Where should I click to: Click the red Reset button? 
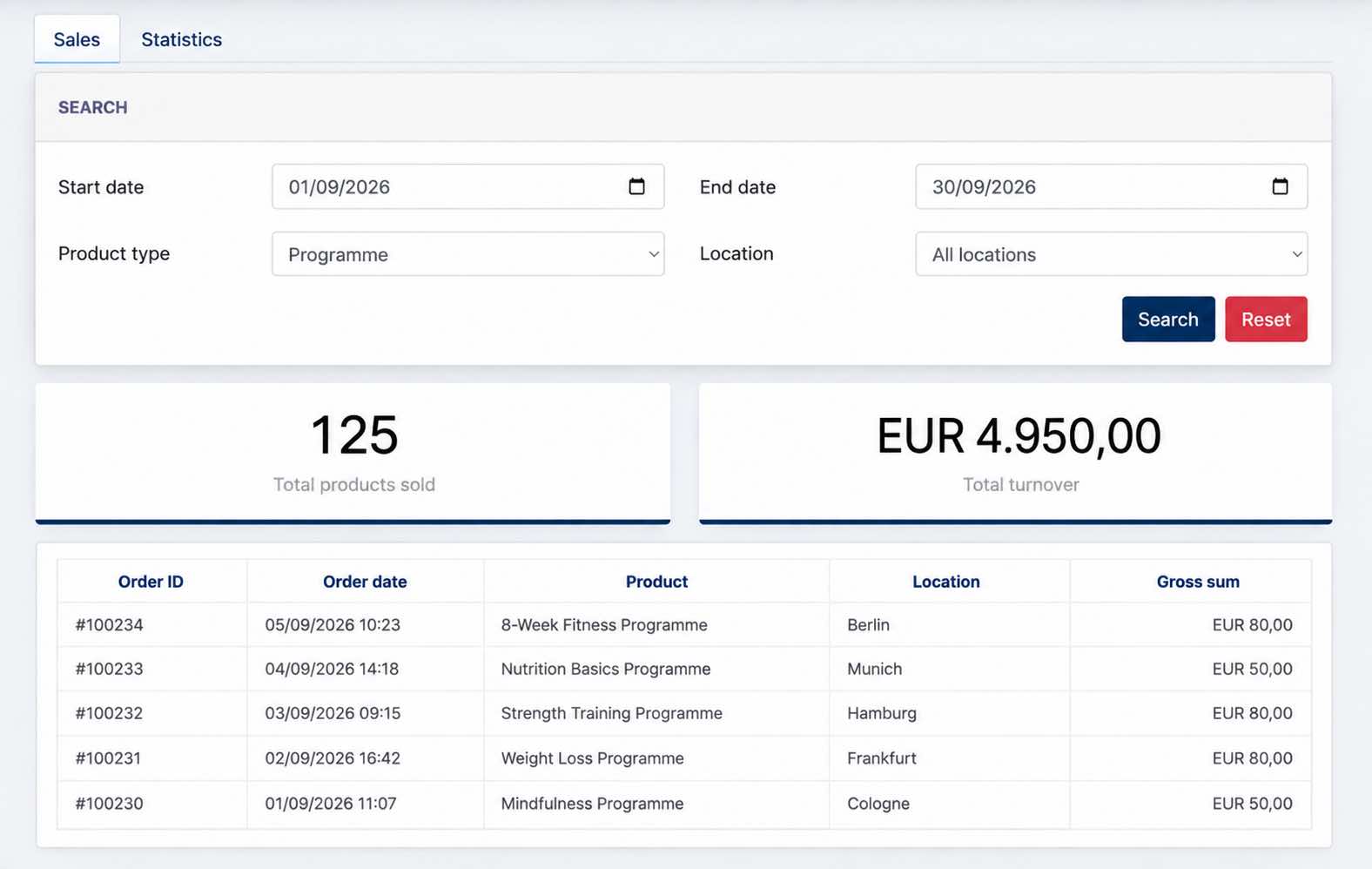coord(1266,320)
